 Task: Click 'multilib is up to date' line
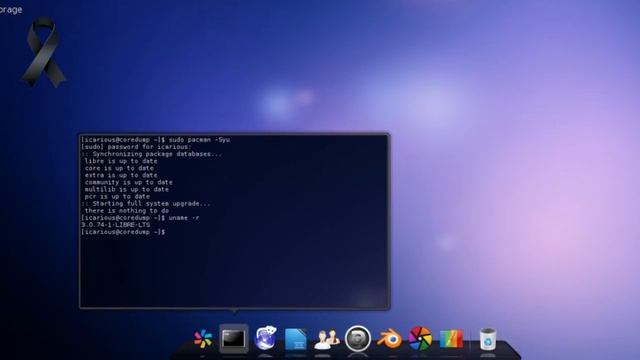click(x=127, y=189)
